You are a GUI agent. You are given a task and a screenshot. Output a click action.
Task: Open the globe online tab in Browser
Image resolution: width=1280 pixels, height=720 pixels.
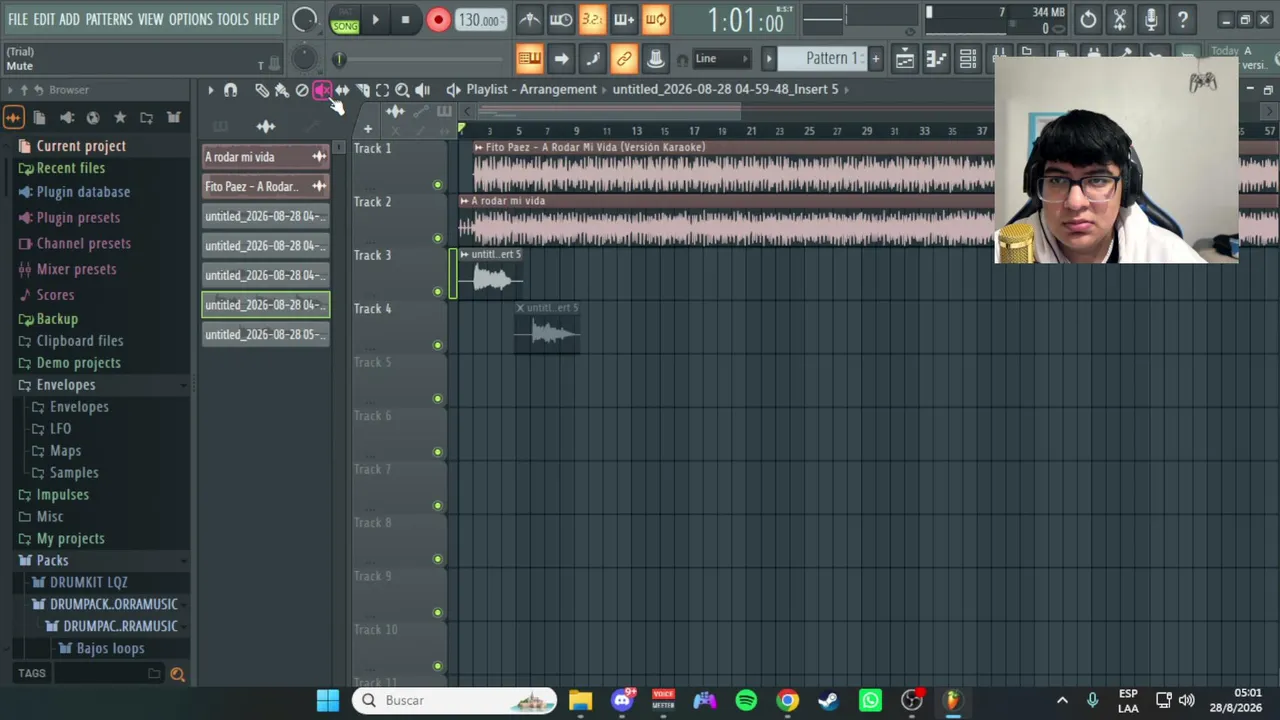click(93, 118)
